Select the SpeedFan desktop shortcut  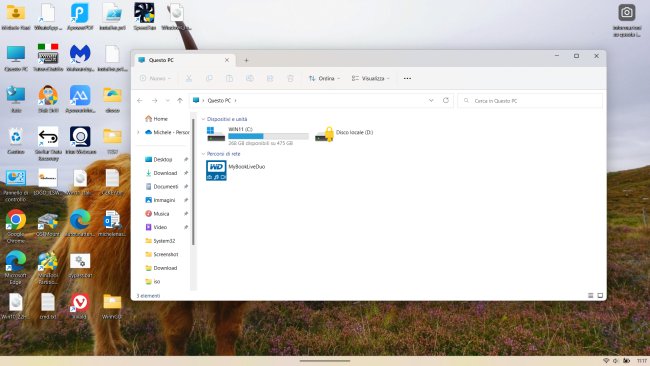tap(144, 17)
